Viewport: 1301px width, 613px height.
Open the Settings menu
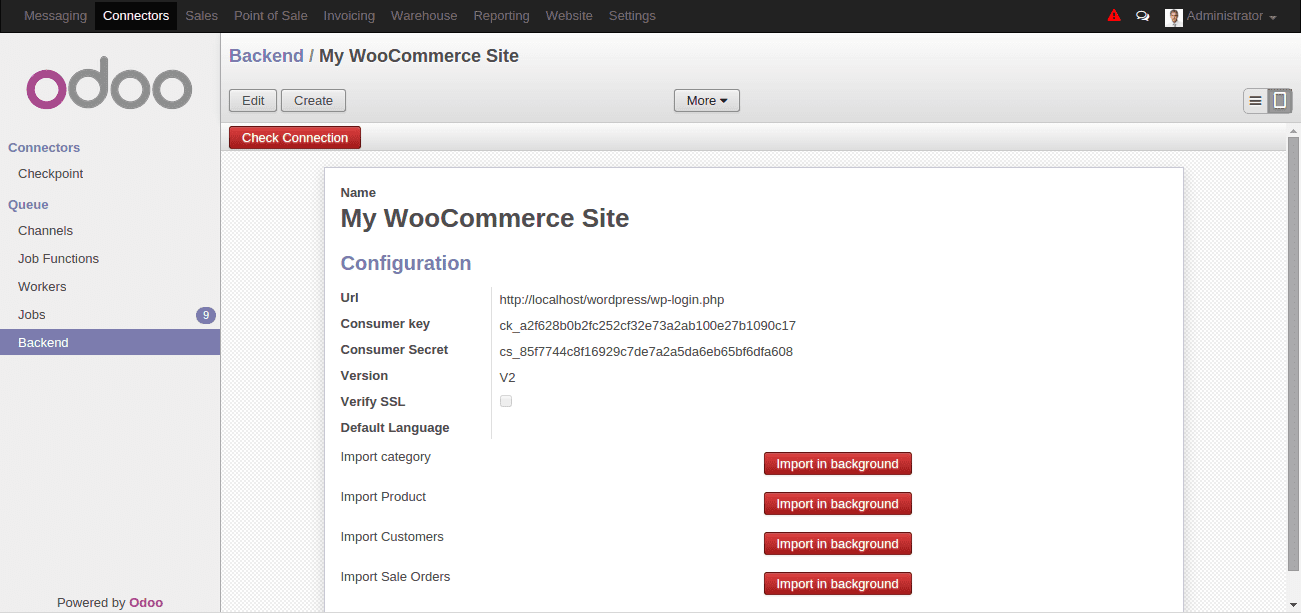tap(632, 16)
